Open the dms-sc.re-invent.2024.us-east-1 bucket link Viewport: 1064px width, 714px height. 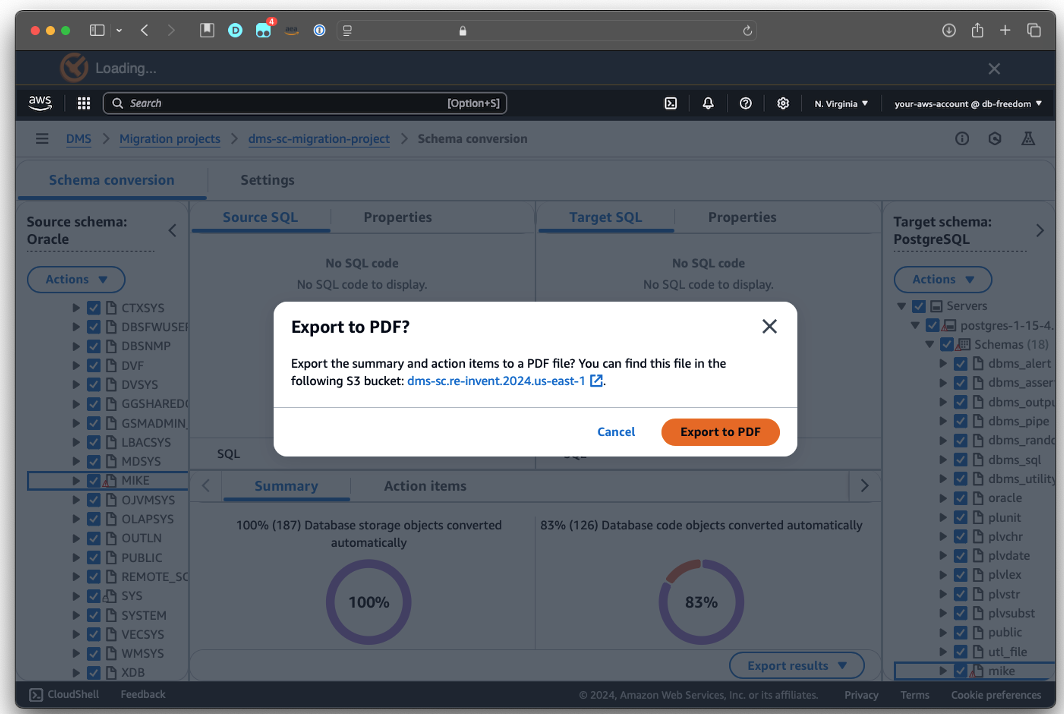click(x=496, y=381)
